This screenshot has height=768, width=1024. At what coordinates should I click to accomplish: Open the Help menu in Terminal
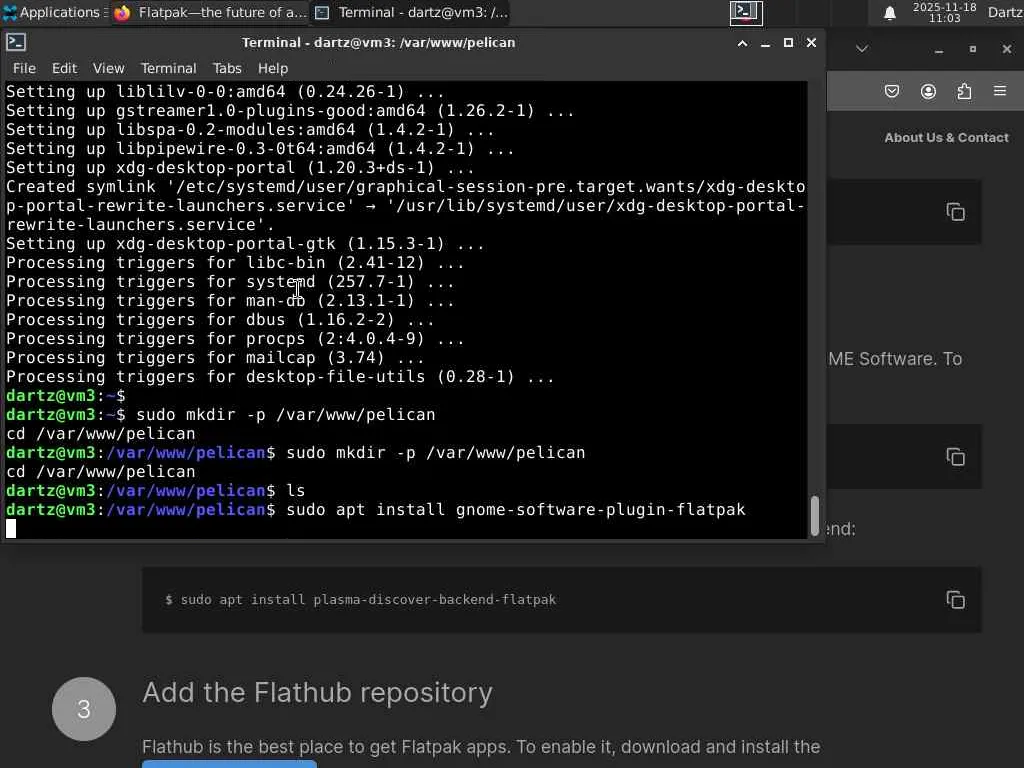[273, 68]
